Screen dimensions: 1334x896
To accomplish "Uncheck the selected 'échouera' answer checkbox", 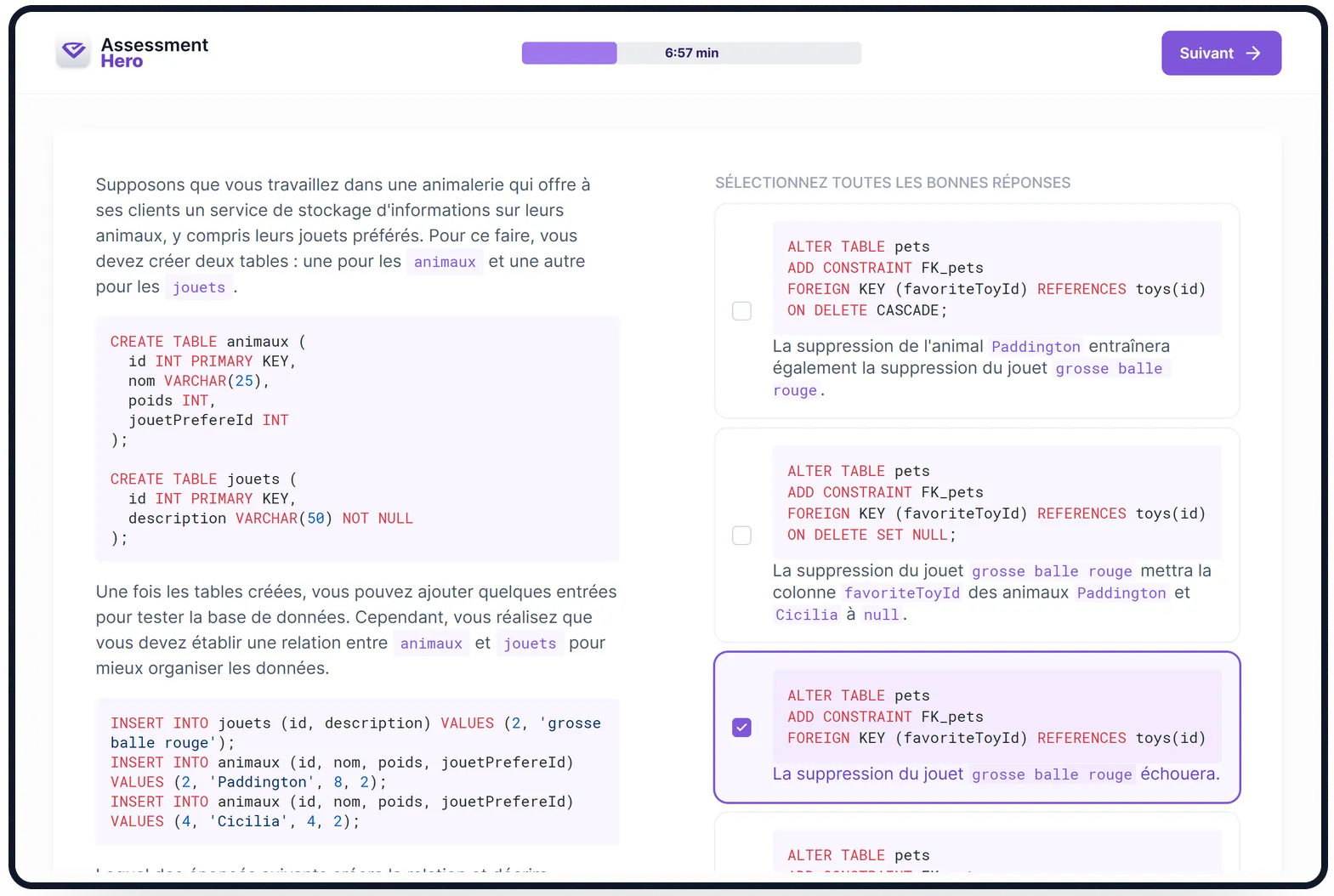I will coord(741,728).
